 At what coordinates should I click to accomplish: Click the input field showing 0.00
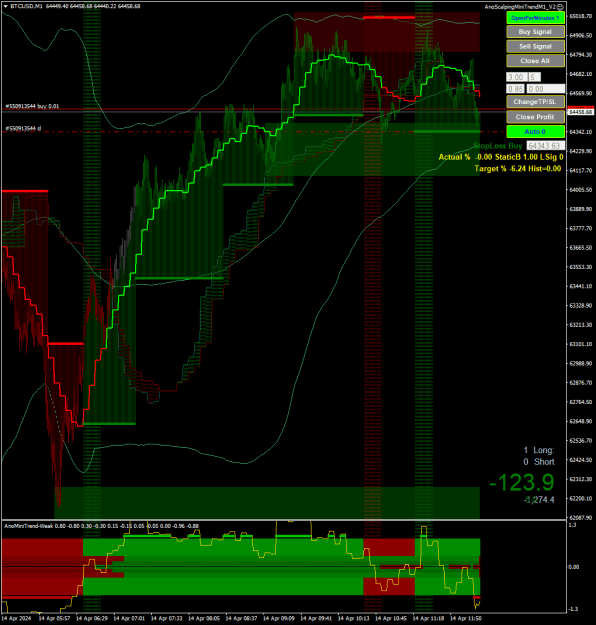pyautogui.click(x=546, y=89)
